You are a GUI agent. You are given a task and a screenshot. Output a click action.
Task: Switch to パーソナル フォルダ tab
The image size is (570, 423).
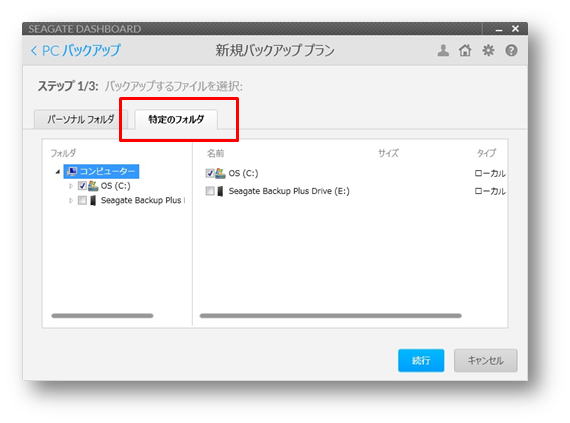click(81, 119)
